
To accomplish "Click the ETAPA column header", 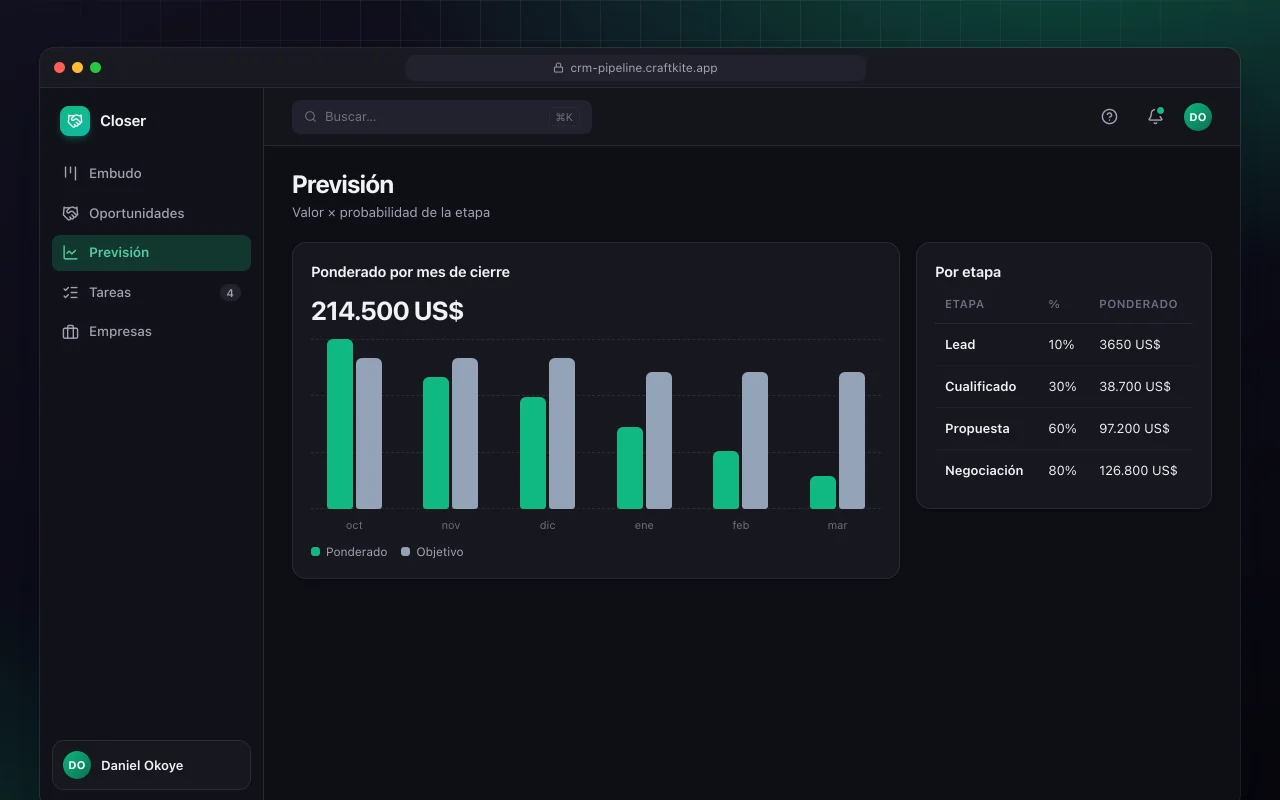I will 964,304.
